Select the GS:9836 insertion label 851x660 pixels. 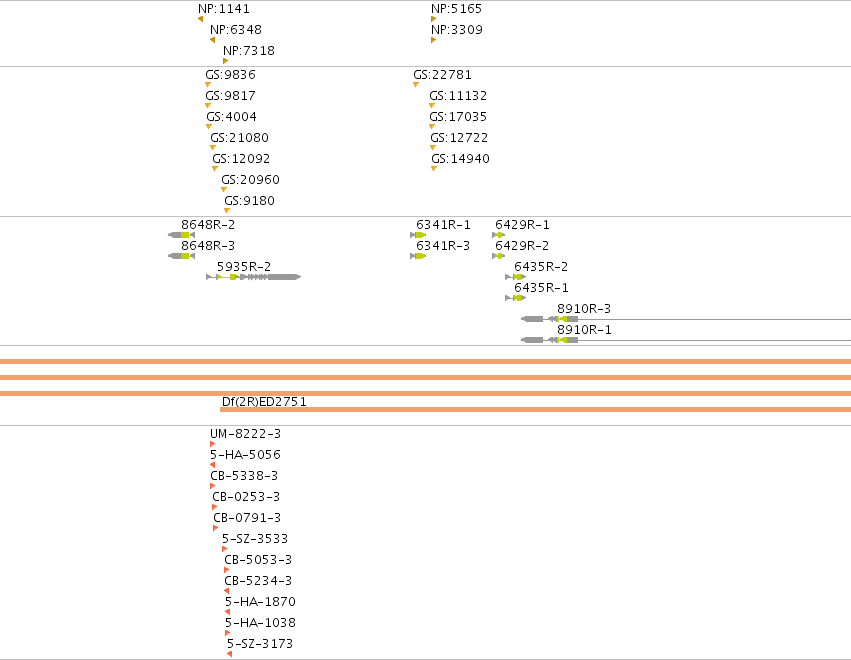[230, 74]
